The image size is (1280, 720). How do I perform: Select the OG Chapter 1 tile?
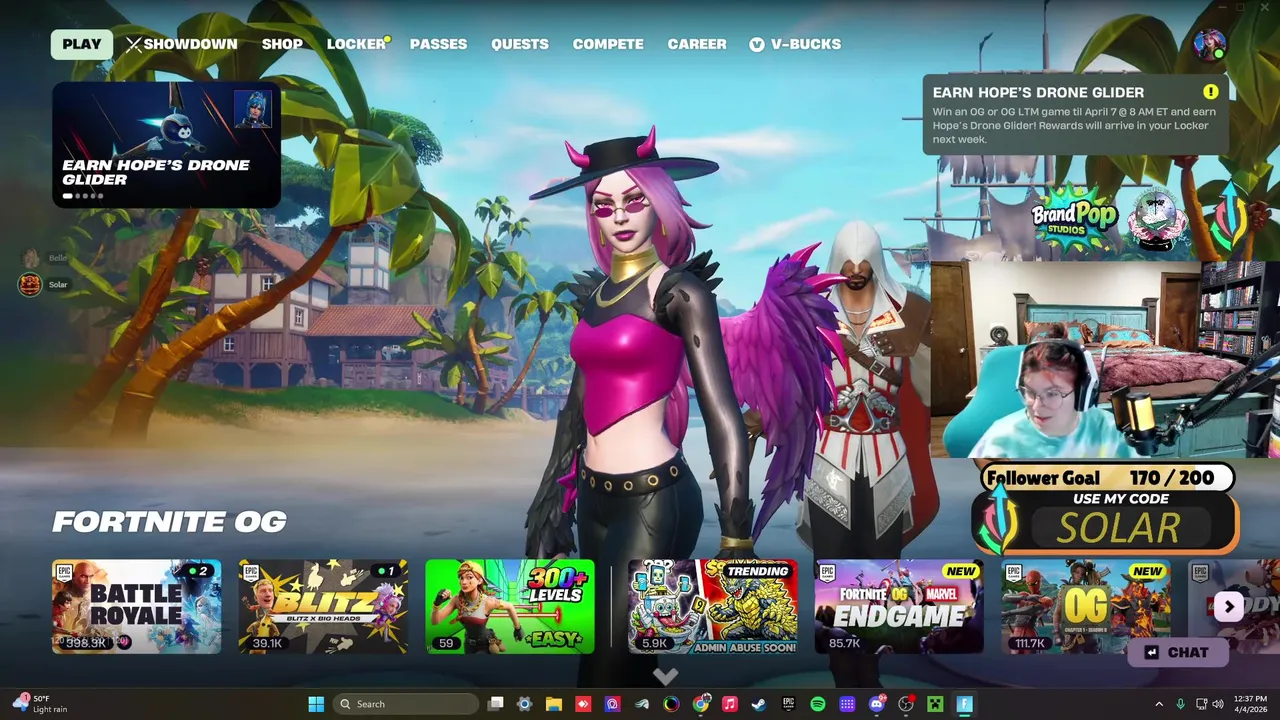1086,606
